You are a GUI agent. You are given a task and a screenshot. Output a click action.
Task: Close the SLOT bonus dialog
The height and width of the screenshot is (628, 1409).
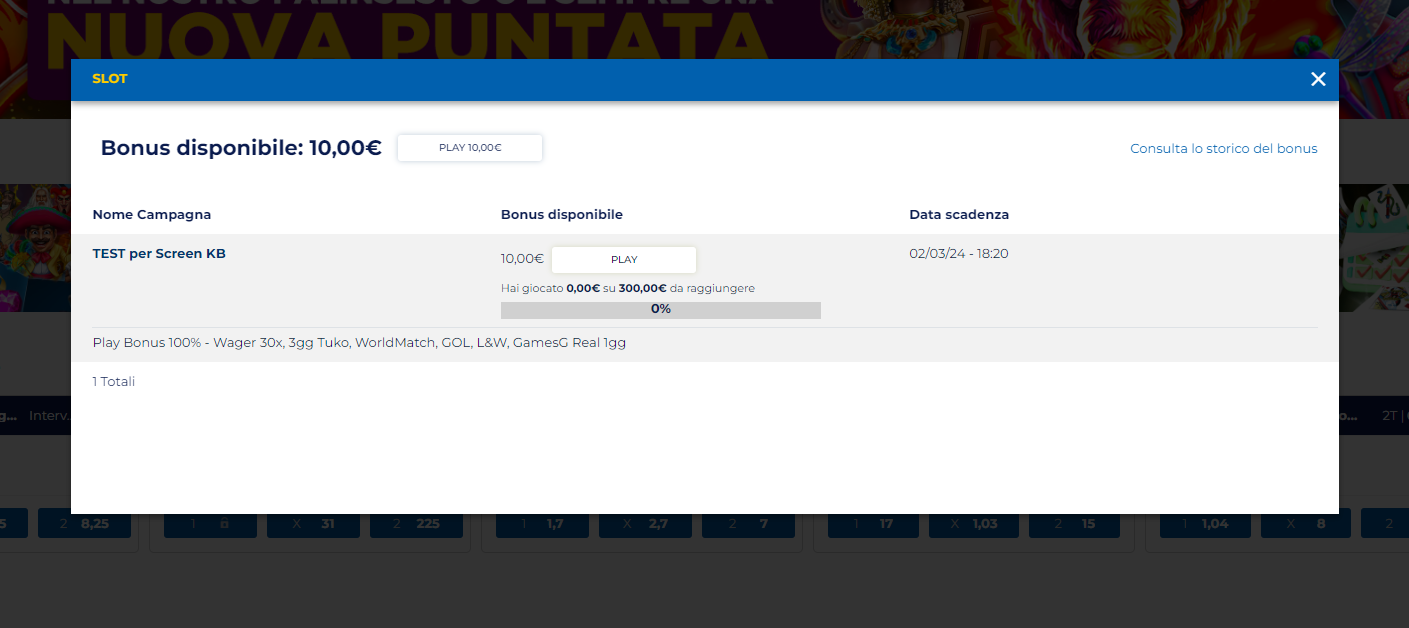[x=1318, y=79]
